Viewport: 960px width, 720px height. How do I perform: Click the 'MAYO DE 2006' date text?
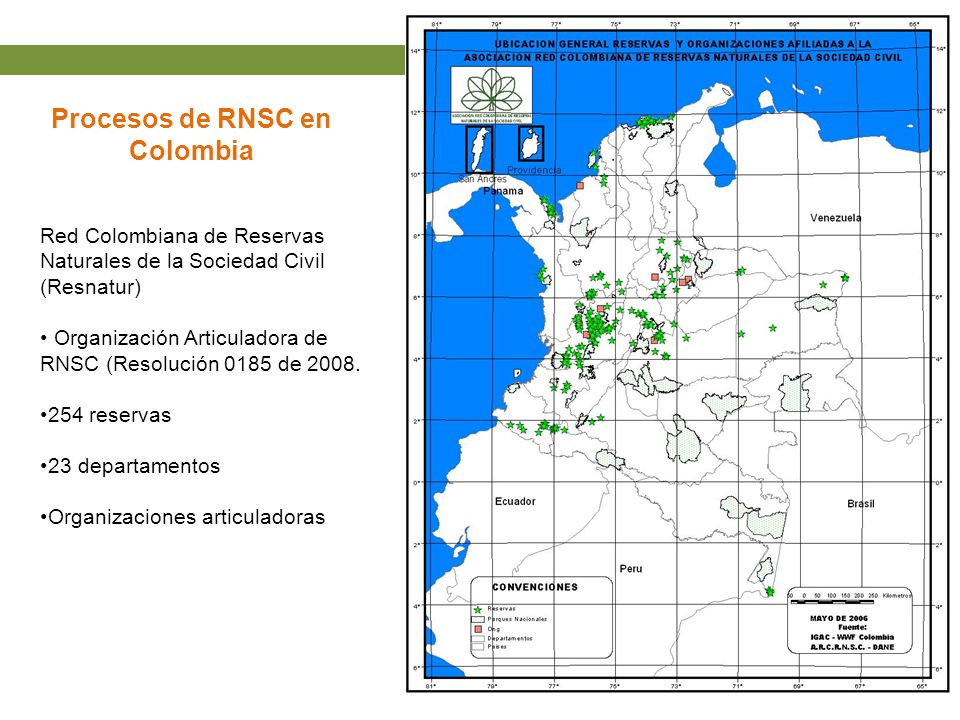(839, 618)
